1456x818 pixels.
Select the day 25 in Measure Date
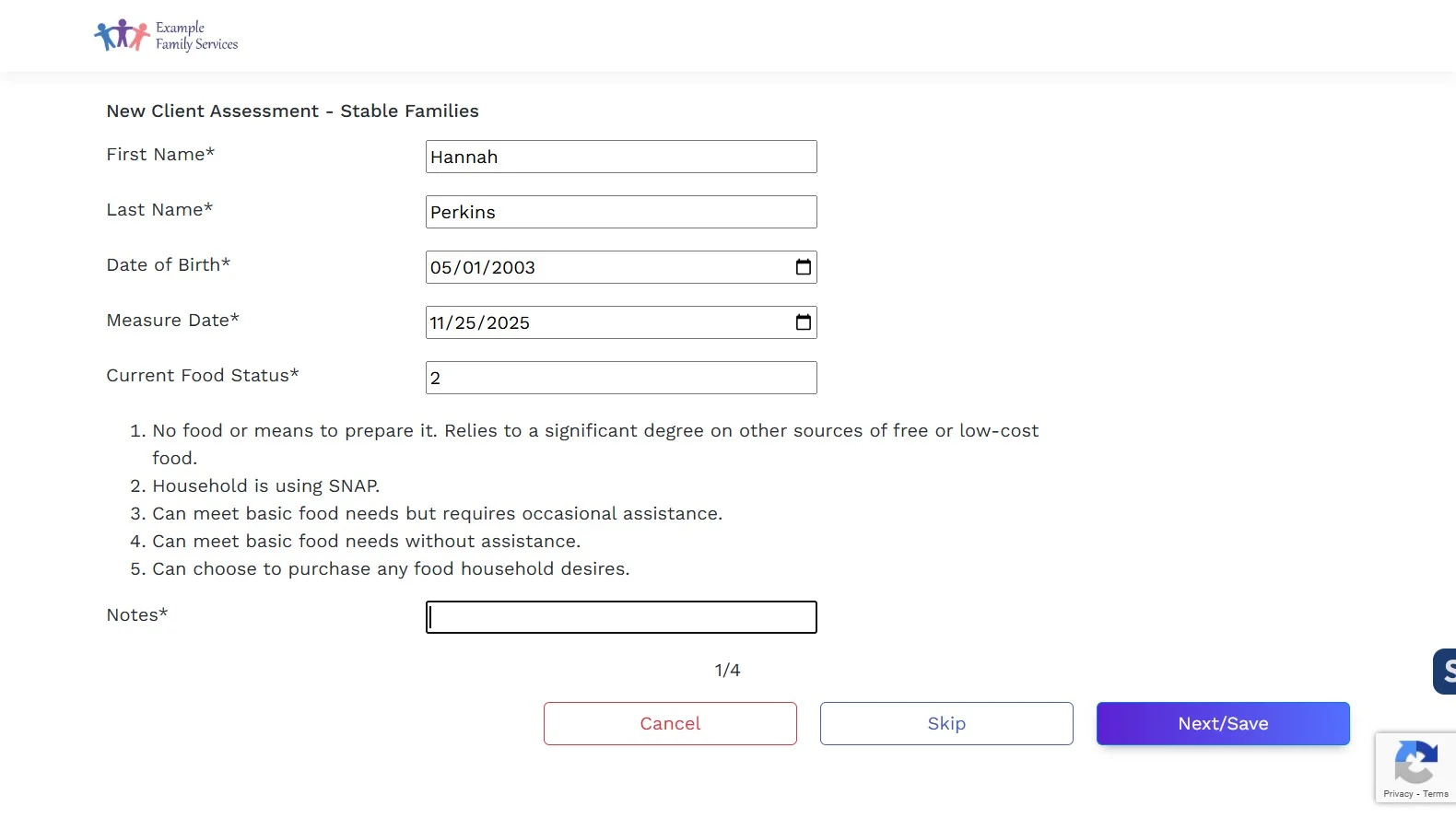click(x=465, y=322)
